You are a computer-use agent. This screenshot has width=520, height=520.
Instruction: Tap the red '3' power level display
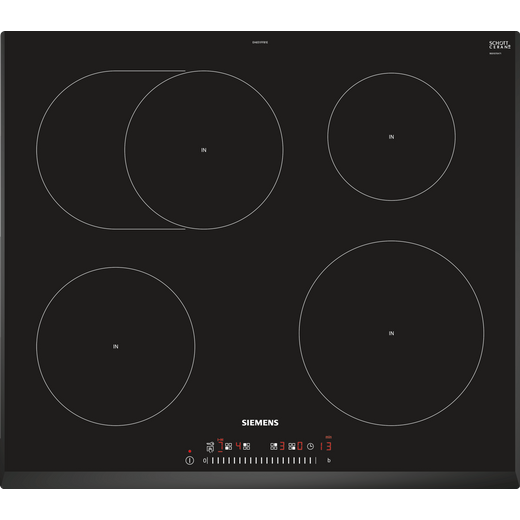click(x=282, y=446)
